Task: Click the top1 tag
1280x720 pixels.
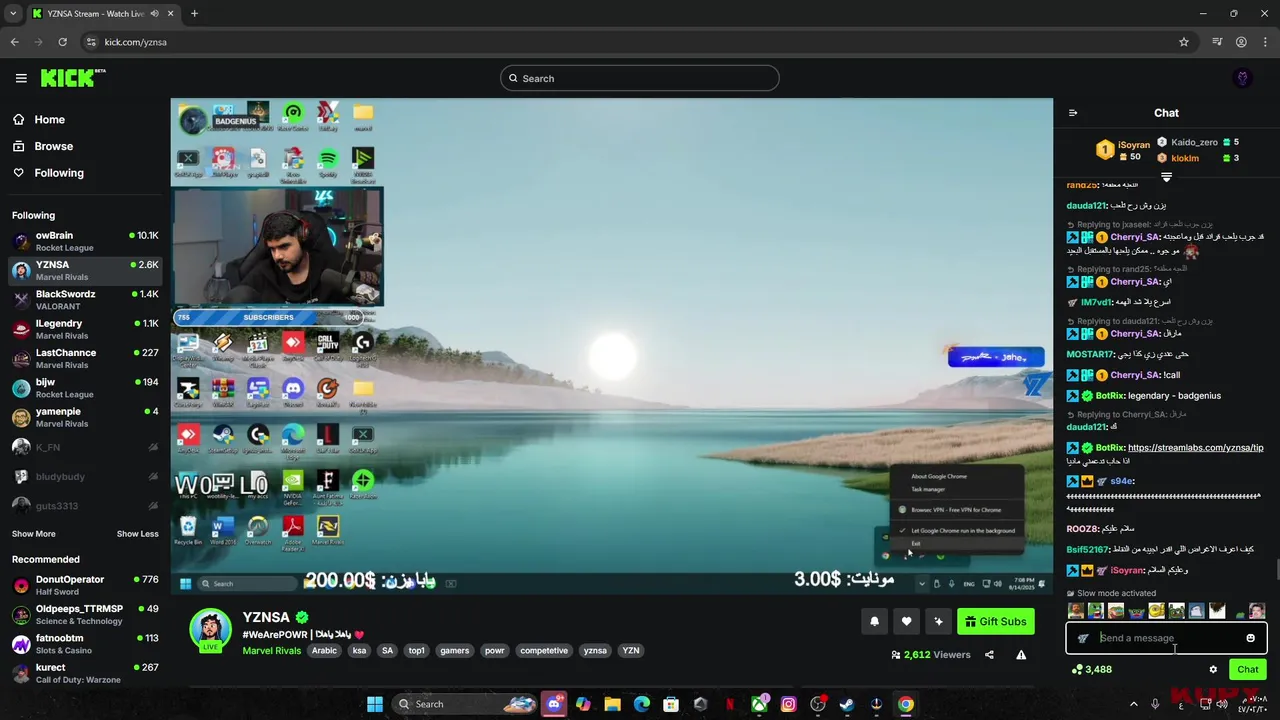Action: coord(417,650)
